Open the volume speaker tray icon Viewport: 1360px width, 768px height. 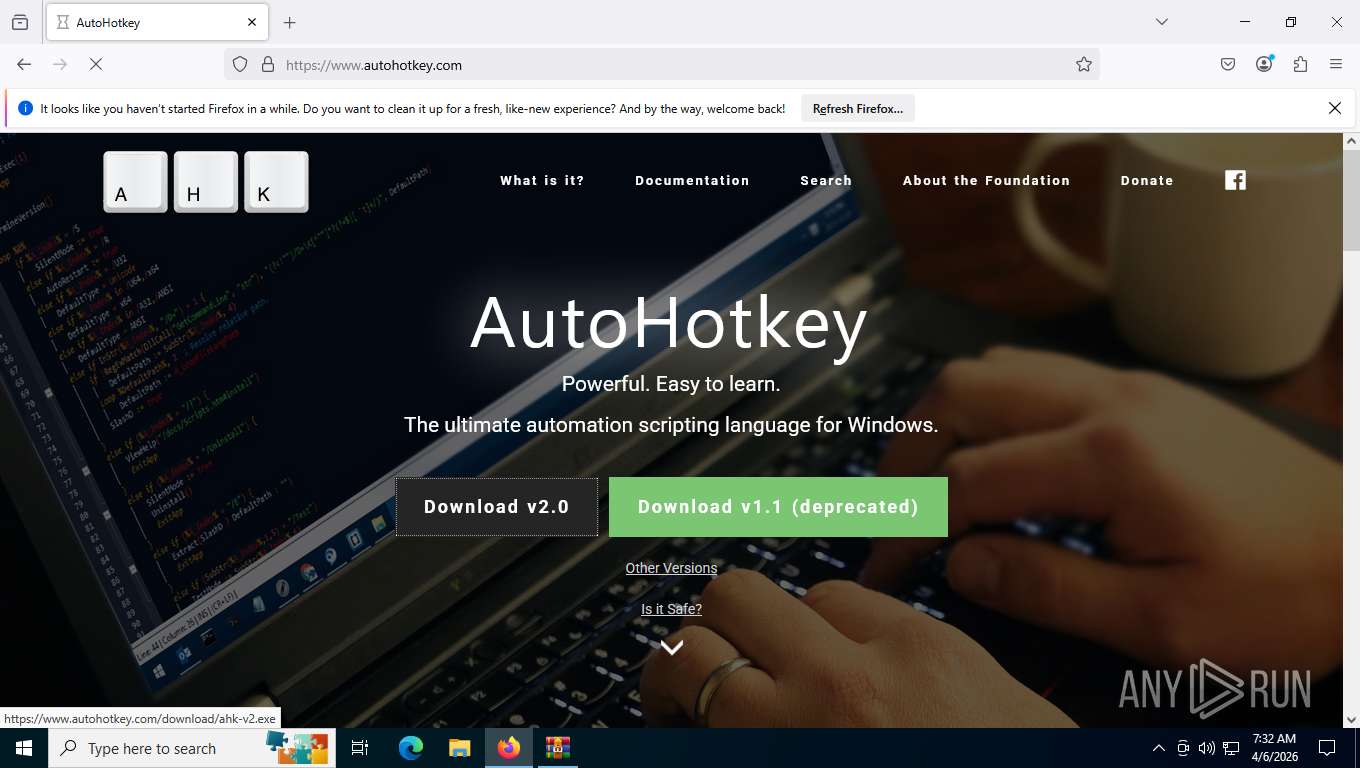[x=1207, y=748]
